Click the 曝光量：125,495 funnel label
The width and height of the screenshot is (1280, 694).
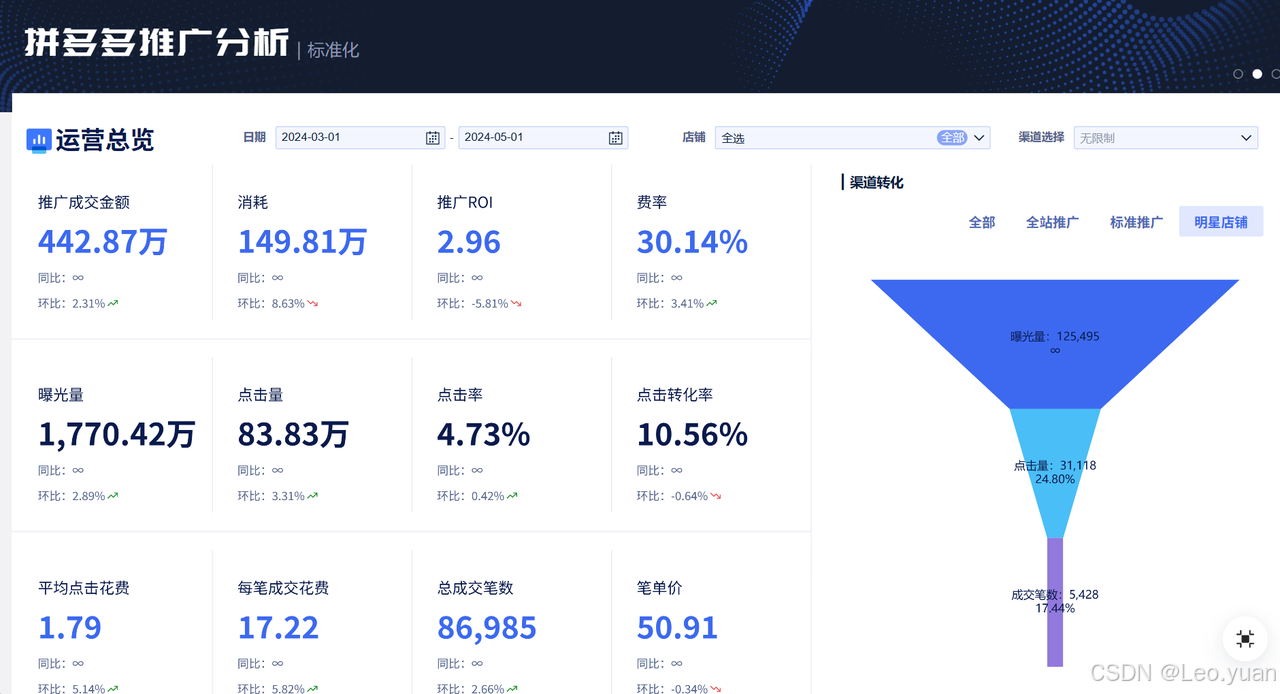pos(1055,336)
